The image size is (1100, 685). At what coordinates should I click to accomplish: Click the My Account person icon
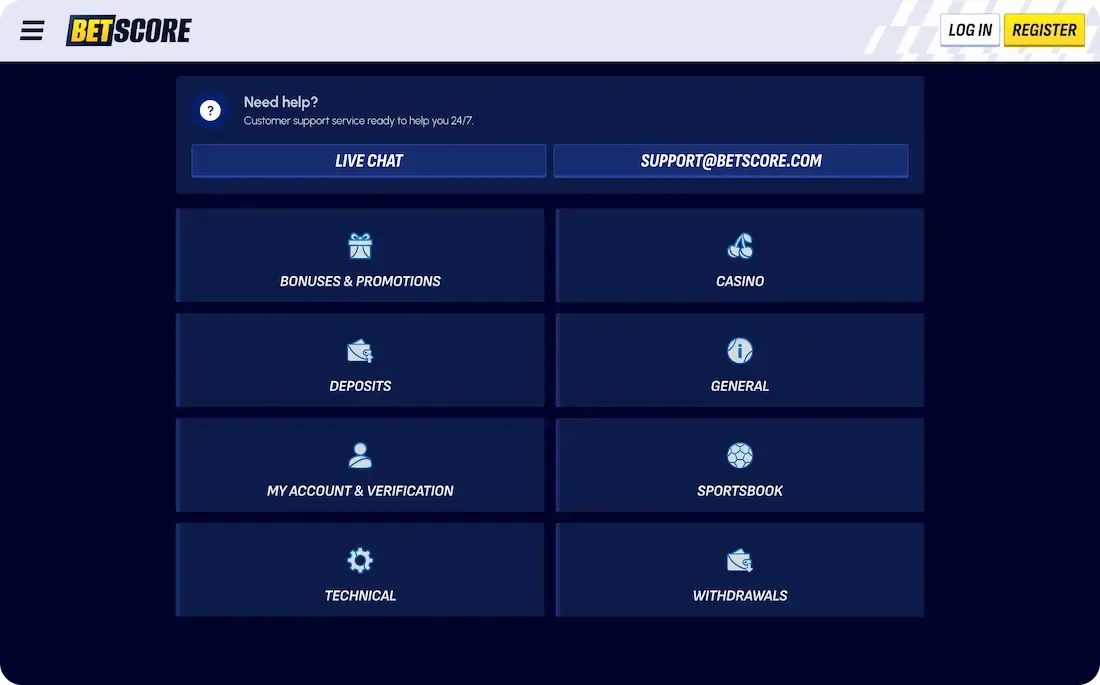pos(360,455)
